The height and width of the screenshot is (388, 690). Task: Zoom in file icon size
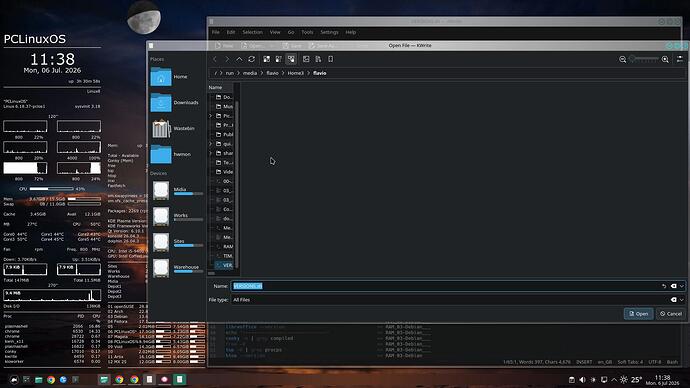coord(665,59)
